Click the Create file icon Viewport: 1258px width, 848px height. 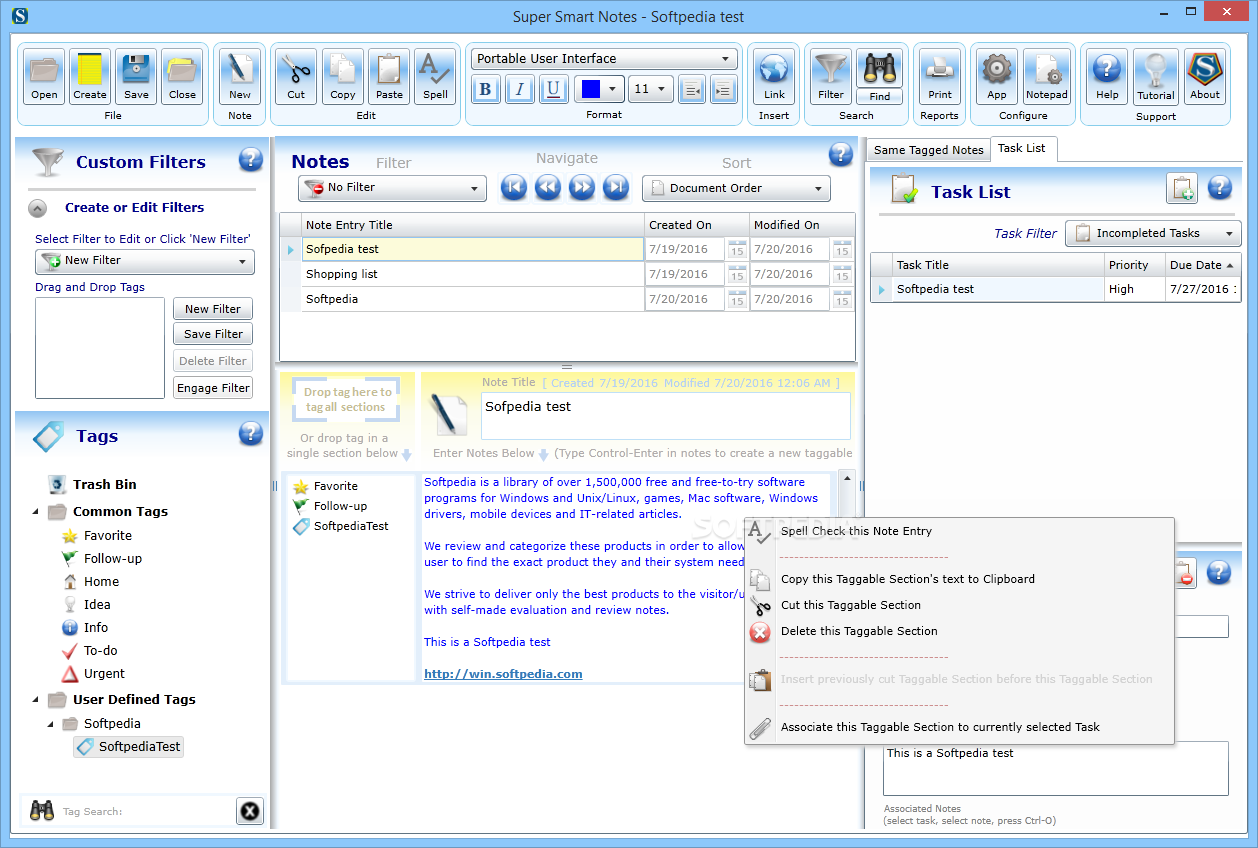point(89,76)
